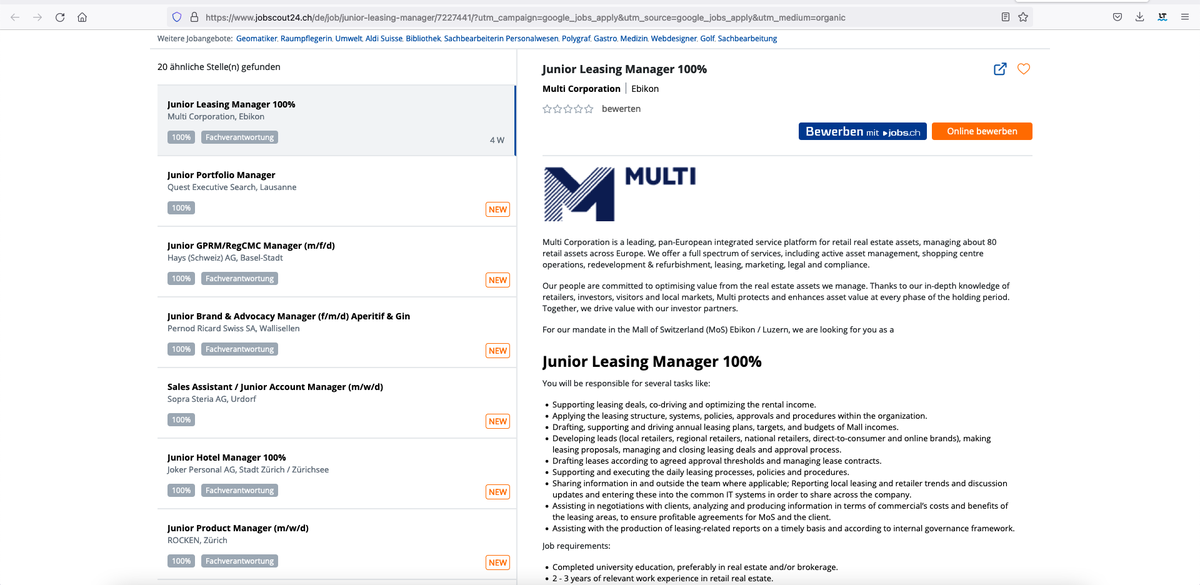This screenshot has height=585, width=1200.
Task: Open the browser downloads panel
Action: [1140, 17]
